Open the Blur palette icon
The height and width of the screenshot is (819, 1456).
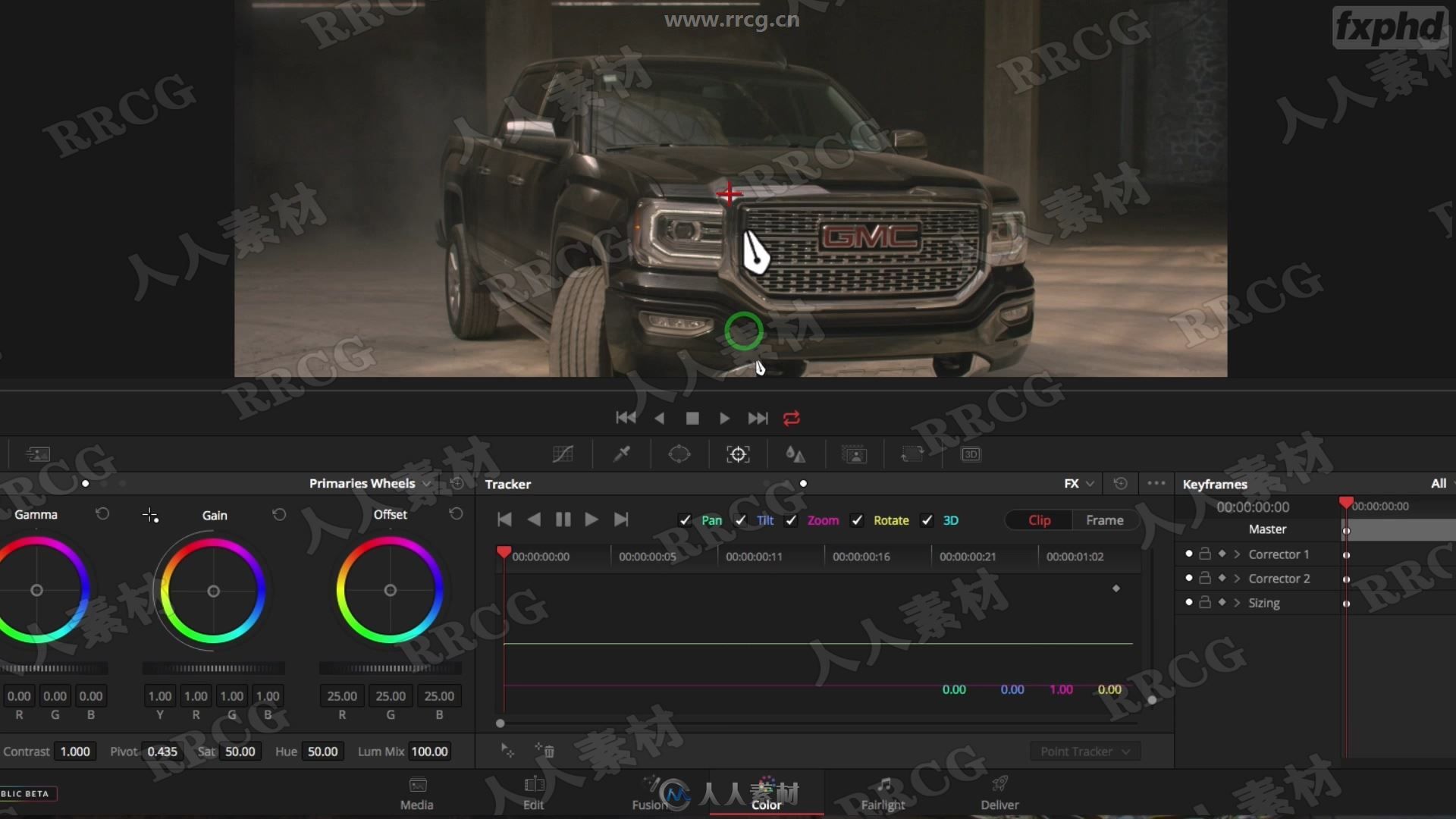coord(795,453)
